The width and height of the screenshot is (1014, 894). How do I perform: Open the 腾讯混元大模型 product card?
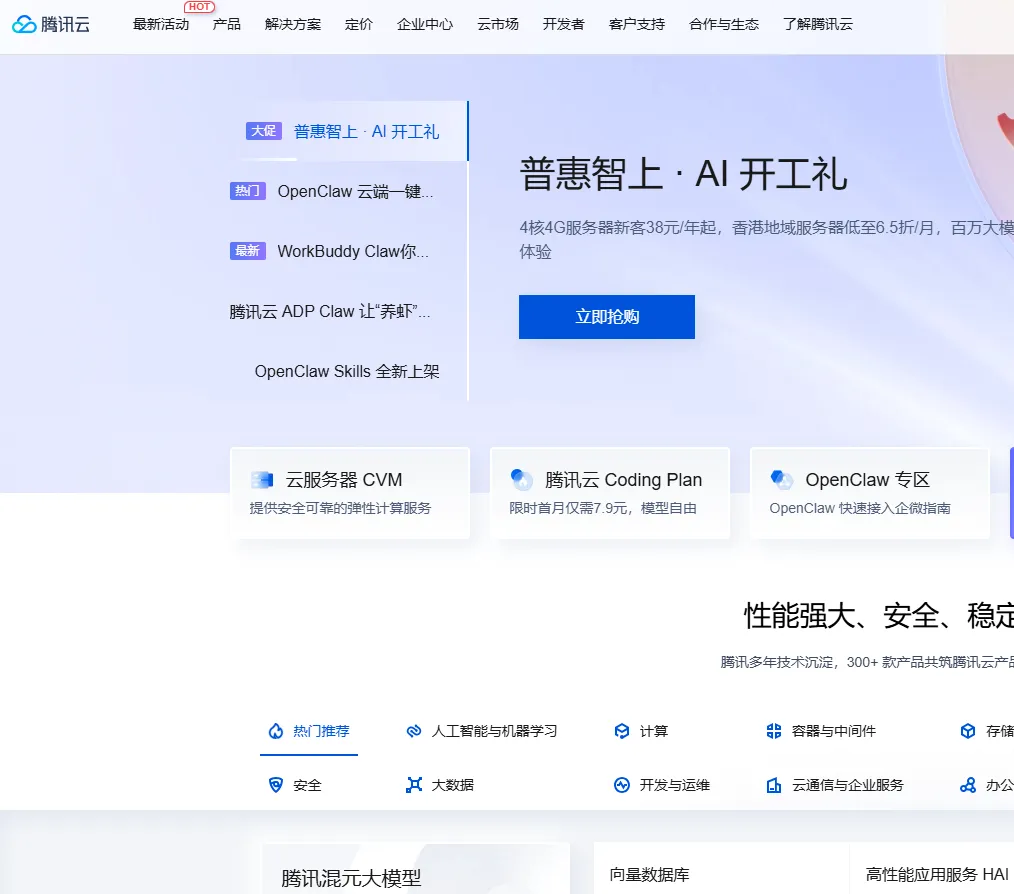pos(416,869)
